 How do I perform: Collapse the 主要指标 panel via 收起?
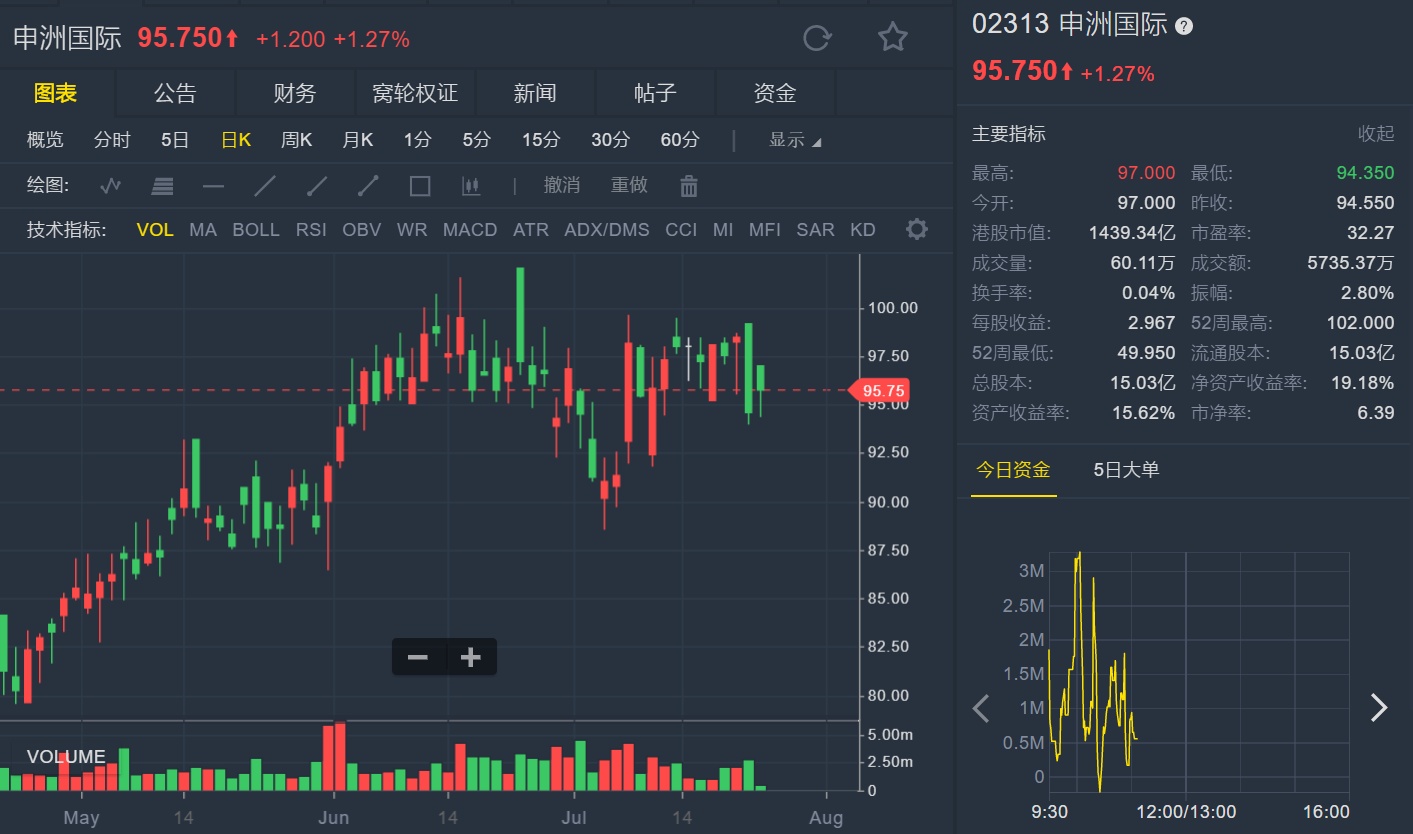pyautogui.click(x=1375, y=134)
